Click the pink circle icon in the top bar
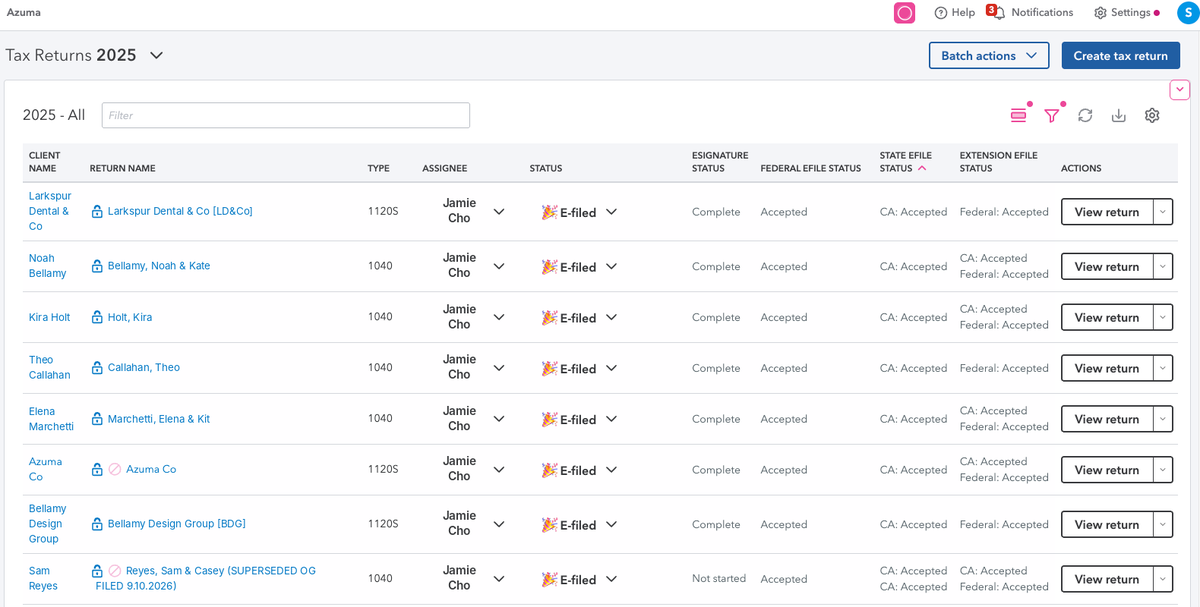The width and height of the screenshot is (1200, 607). point(904,13)
